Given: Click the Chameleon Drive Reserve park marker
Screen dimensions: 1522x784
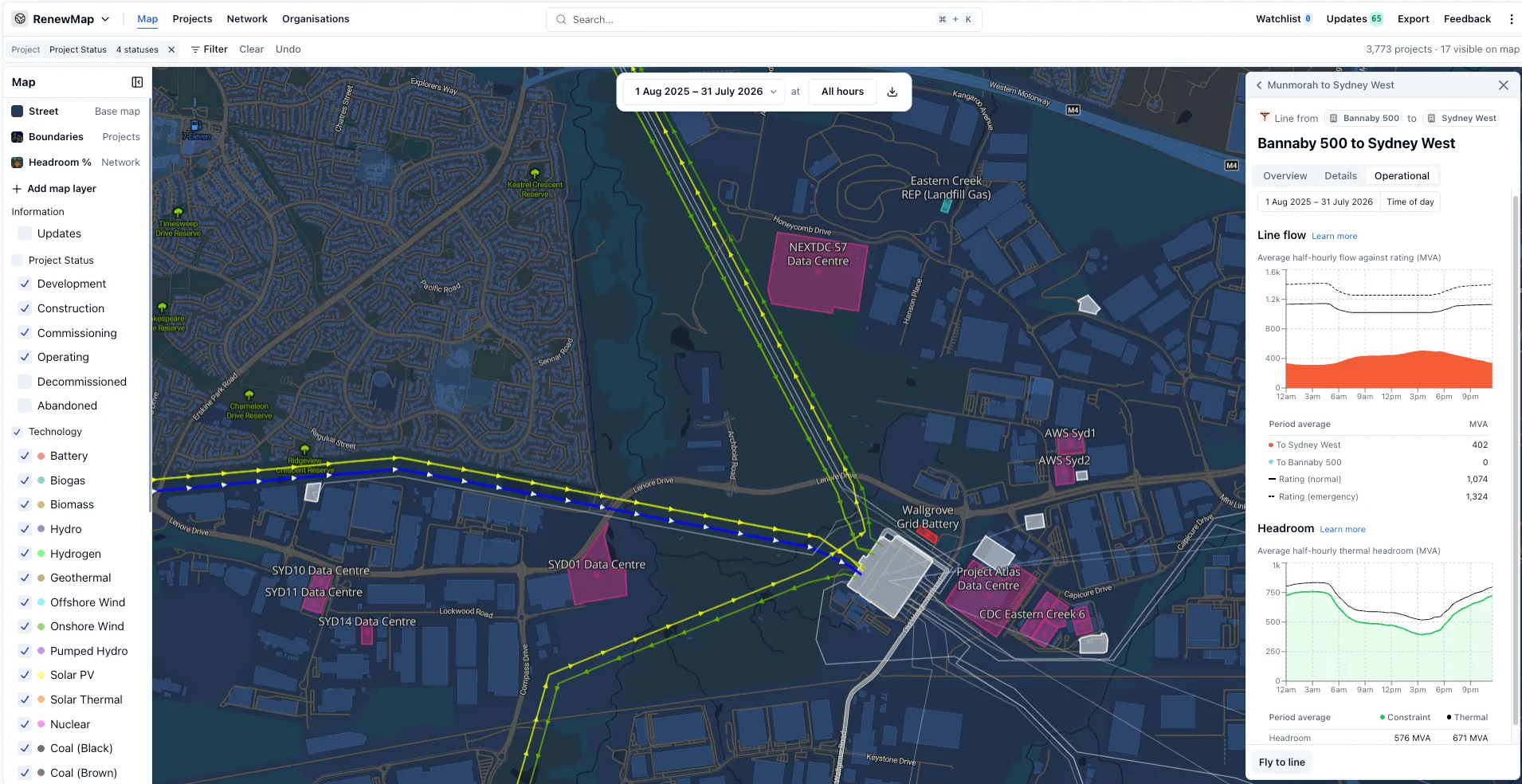Looking at the screenshot, I should tap(249, 395).
